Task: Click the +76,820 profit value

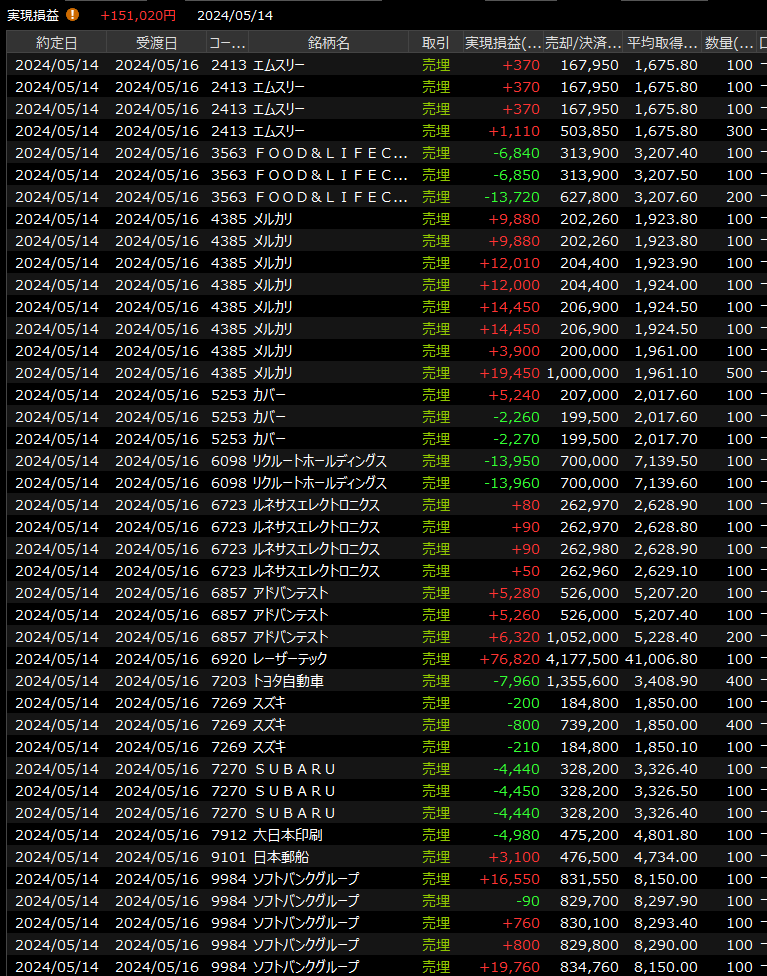Action: (512, 659)
